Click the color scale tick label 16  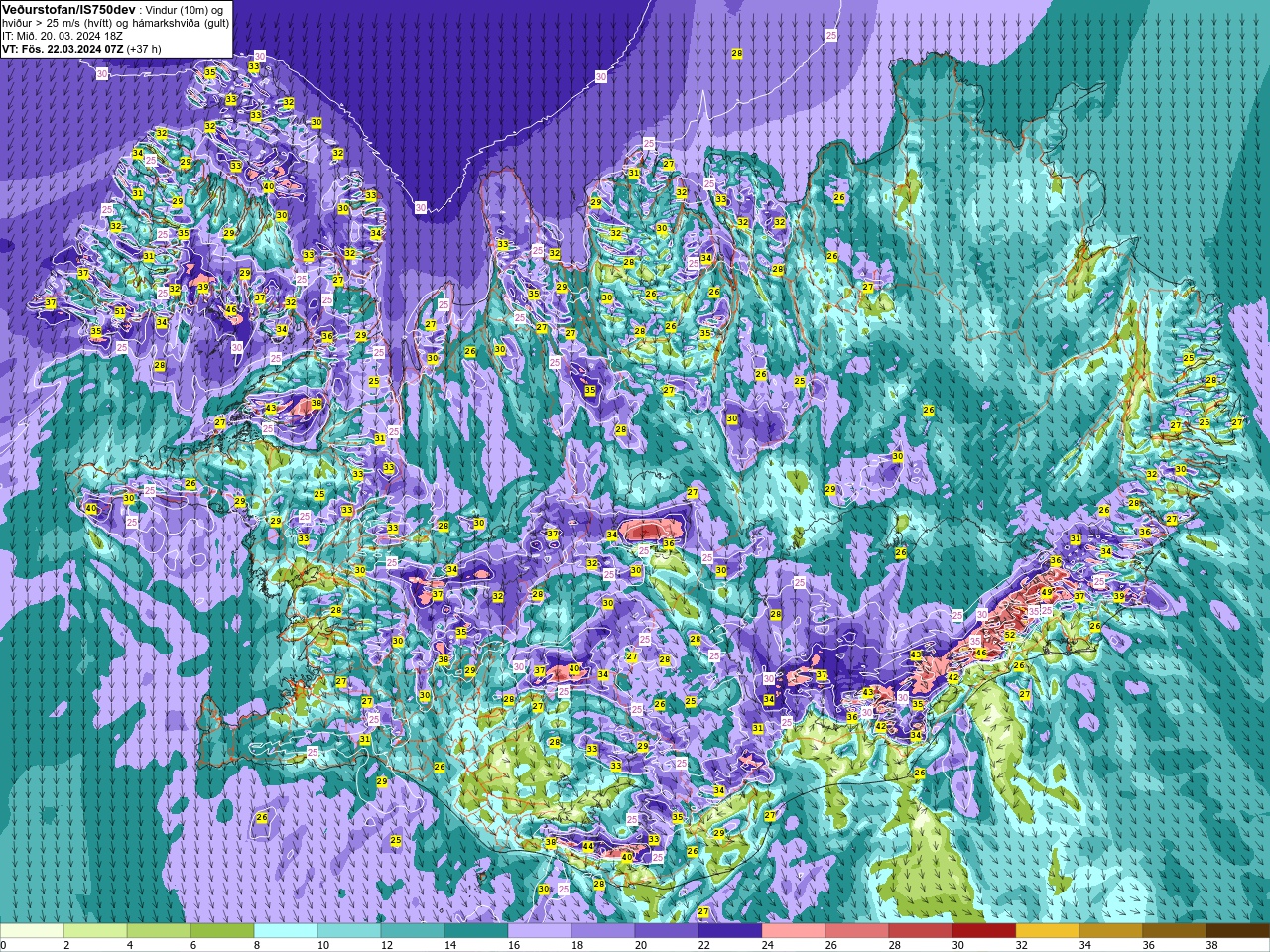[513, 945]
